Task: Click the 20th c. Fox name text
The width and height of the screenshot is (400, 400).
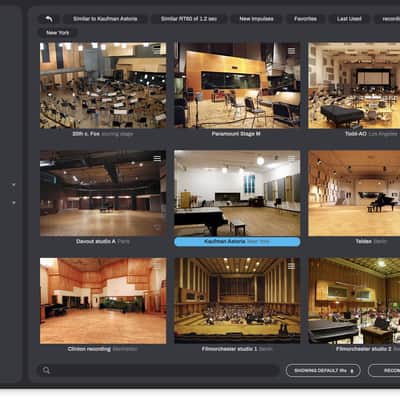Action: tap(86, 134)
